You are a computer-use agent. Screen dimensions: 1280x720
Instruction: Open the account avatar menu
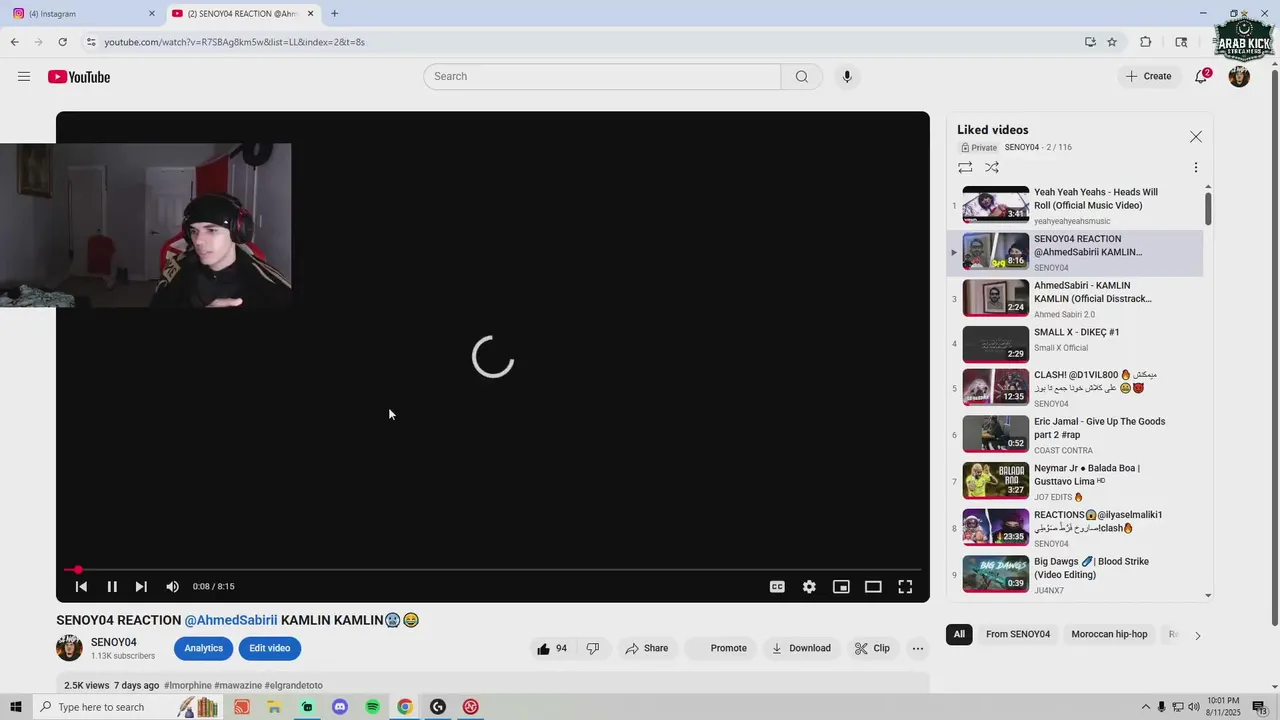point(1239,77)
